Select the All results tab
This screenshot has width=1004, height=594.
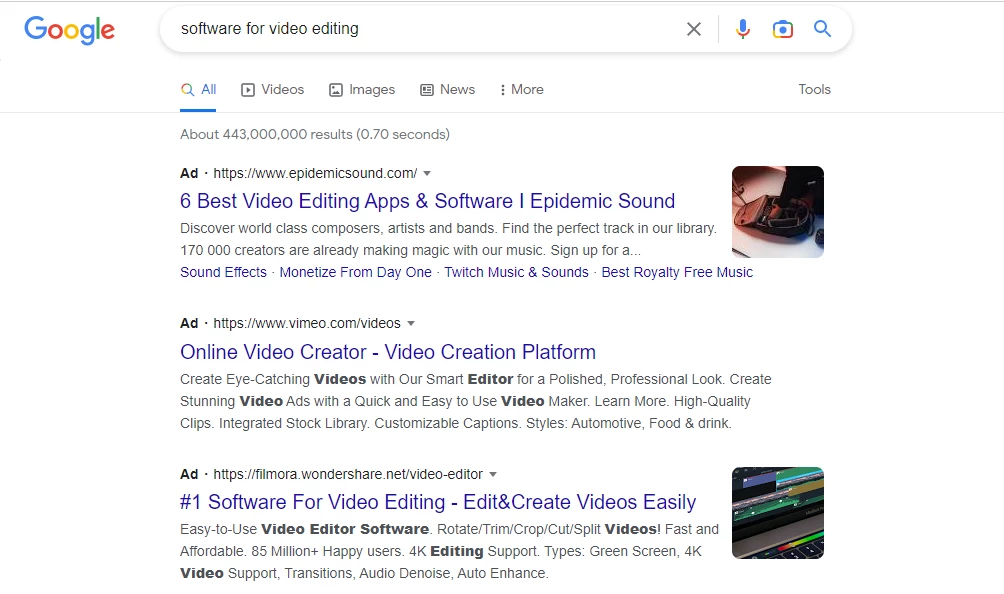198,90
